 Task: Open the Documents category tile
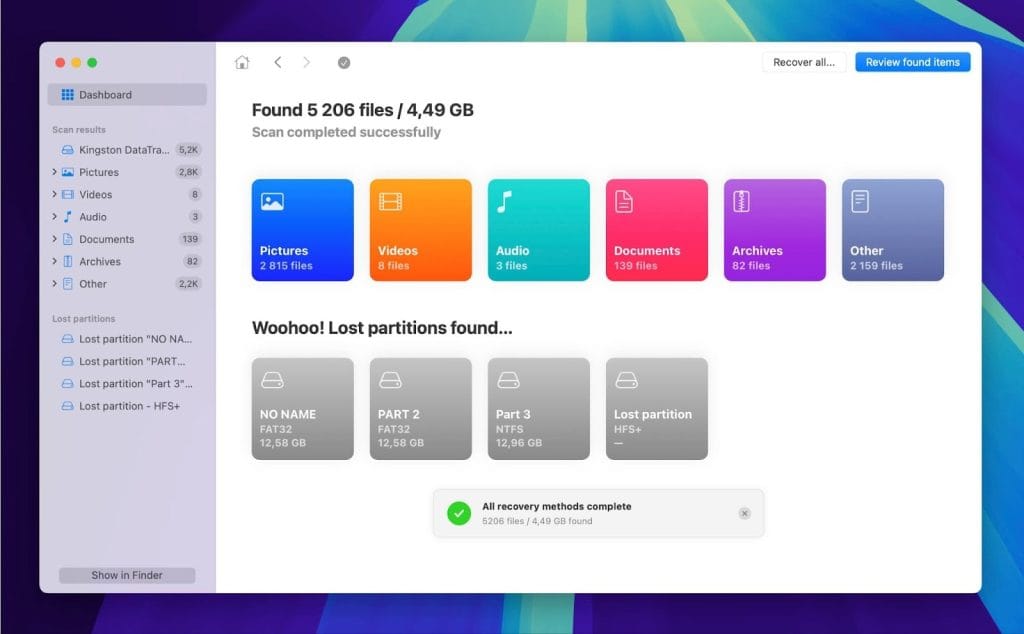point(656,230)
